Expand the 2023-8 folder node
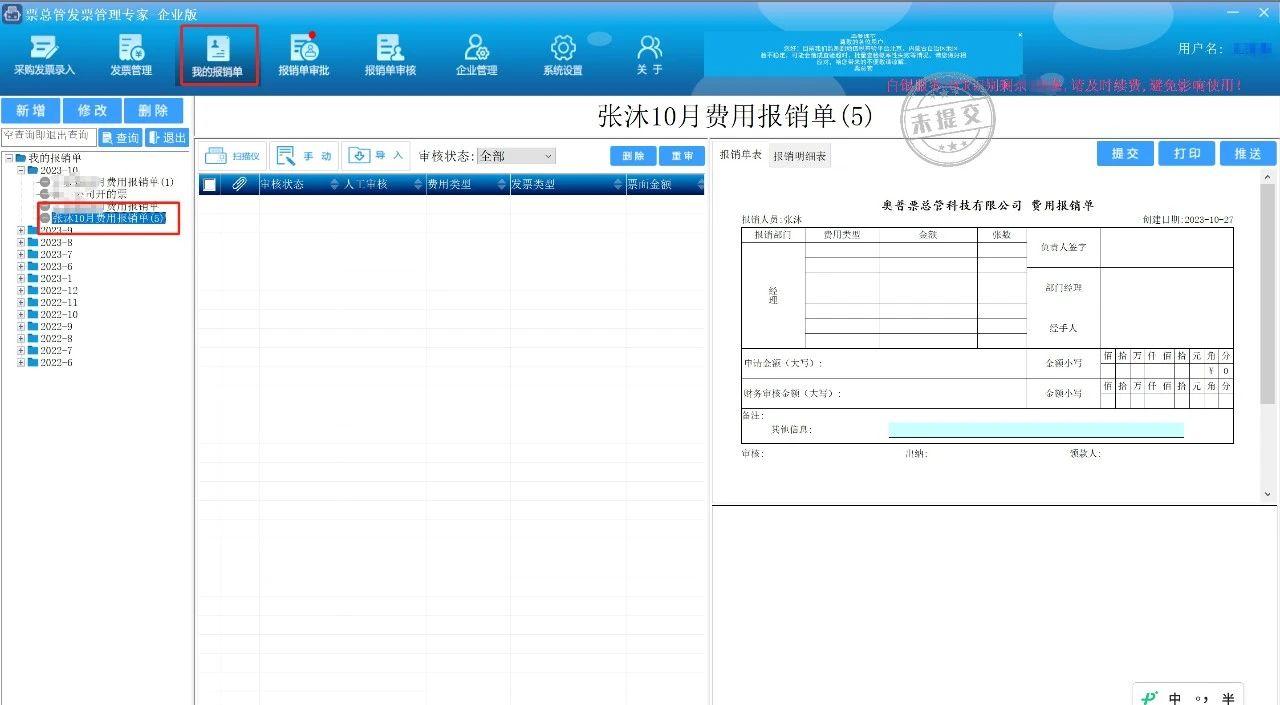 coord(22,243)
